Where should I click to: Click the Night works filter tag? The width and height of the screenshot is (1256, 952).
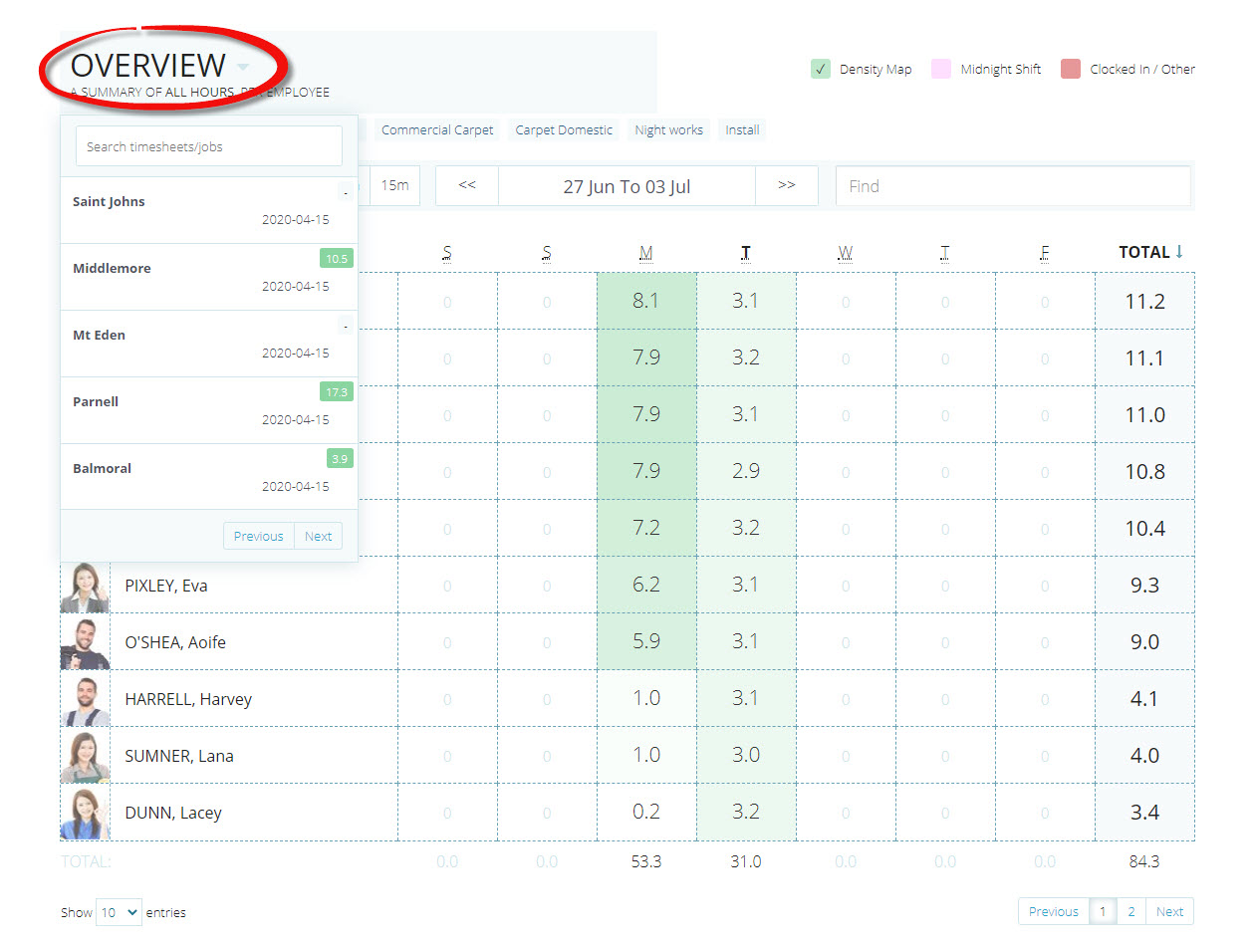(x=668, y=130)
